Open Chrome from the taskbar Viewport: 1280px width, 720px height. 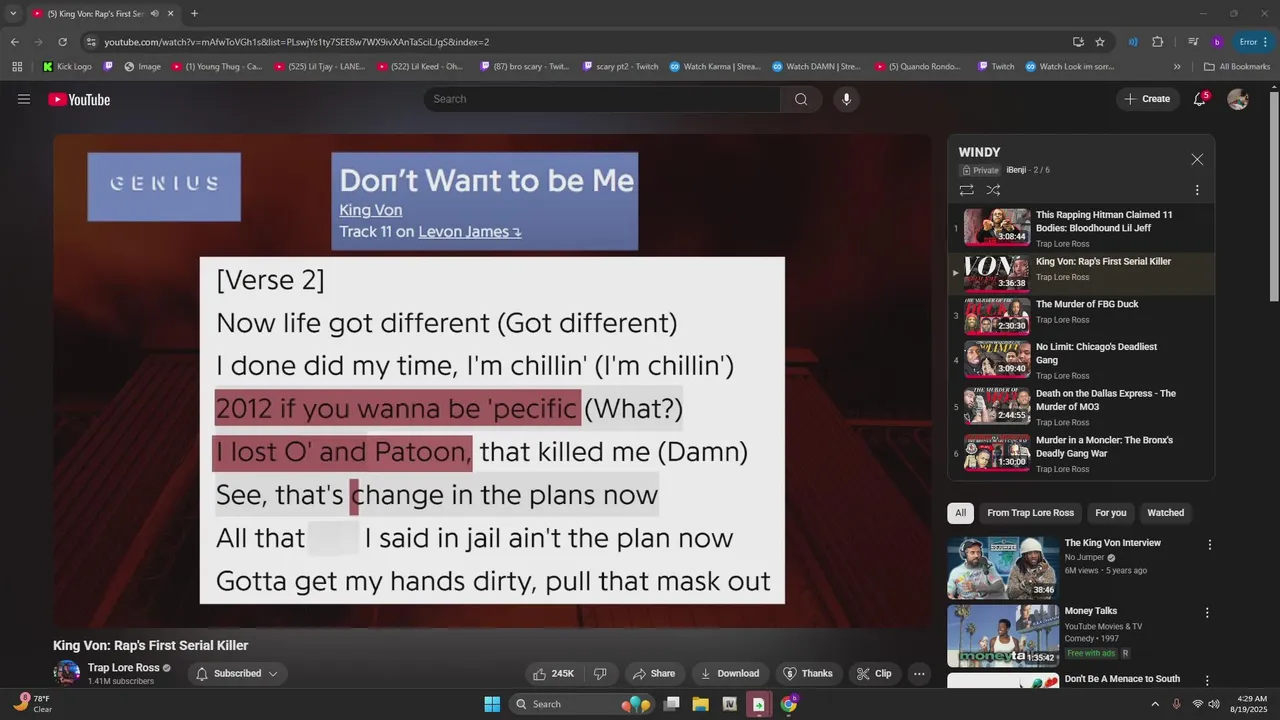[788, 704]
